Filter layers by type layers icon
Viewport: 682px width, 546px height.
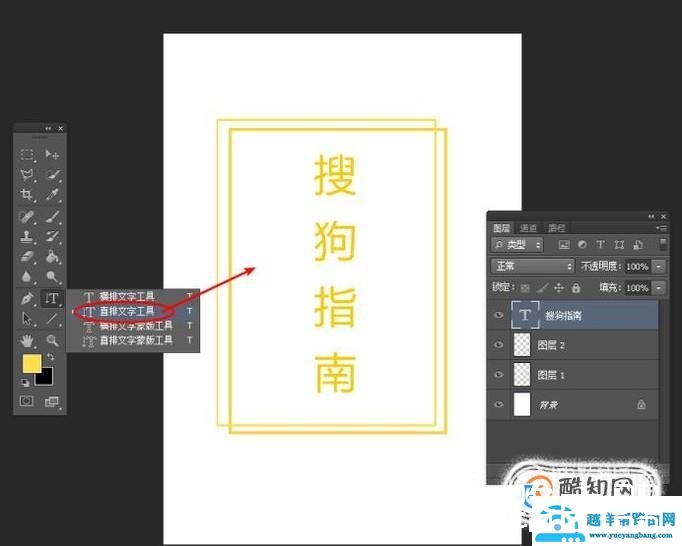[601, 245]
